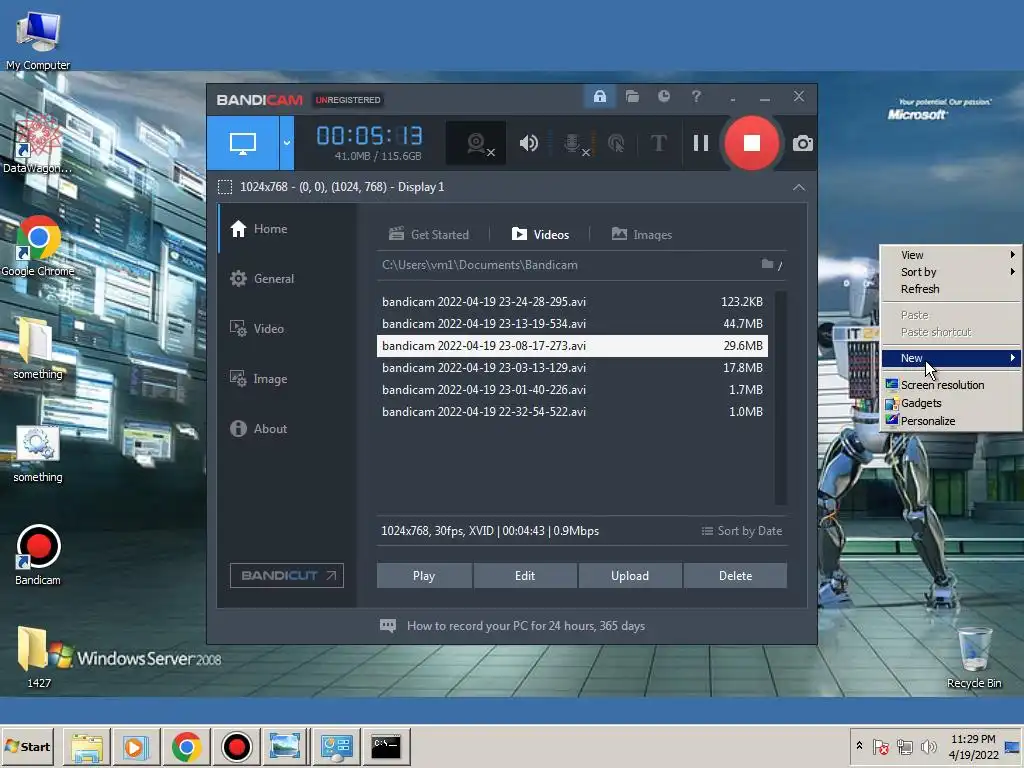Click the Google Chrome desktop shortcut
1024x768 pixels.
[38, 247]
